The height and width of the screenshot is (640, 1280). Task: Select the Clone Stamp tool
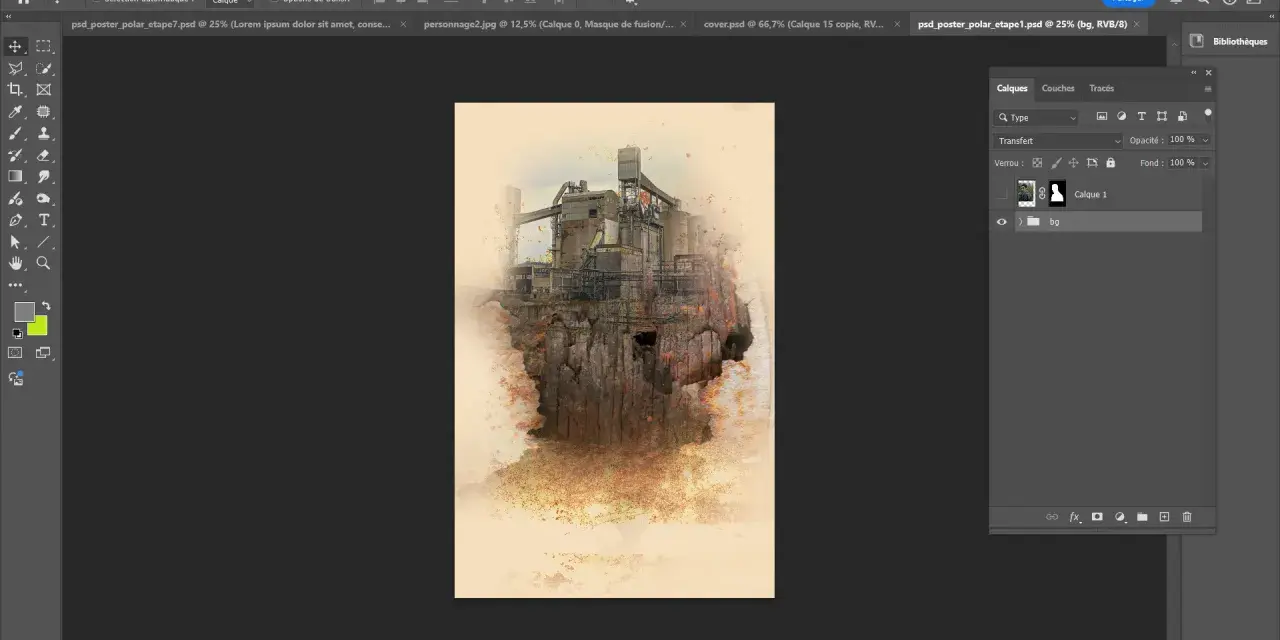pyautogui.click(x=44, y=133)
